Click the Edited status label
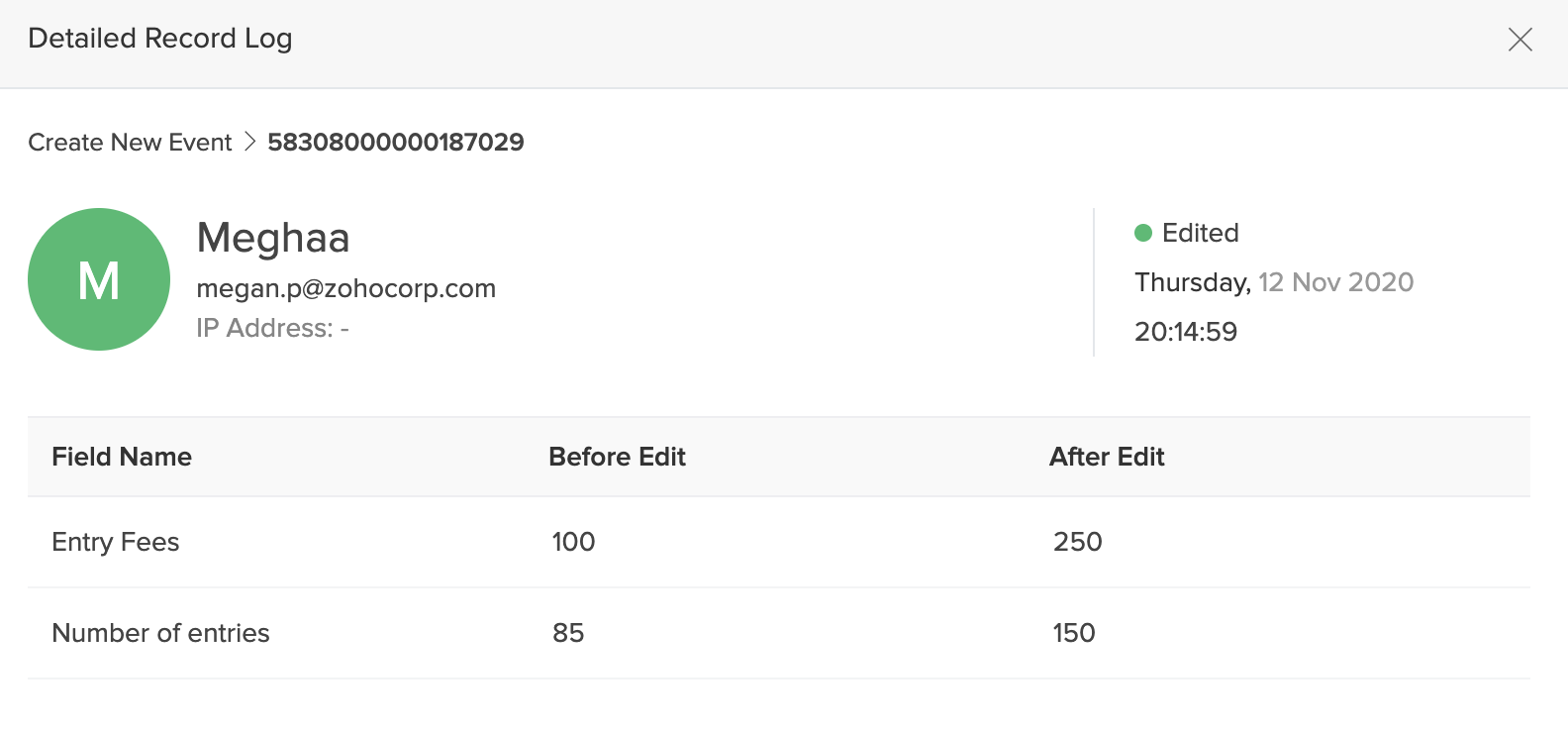 (x=1200, y=233)
